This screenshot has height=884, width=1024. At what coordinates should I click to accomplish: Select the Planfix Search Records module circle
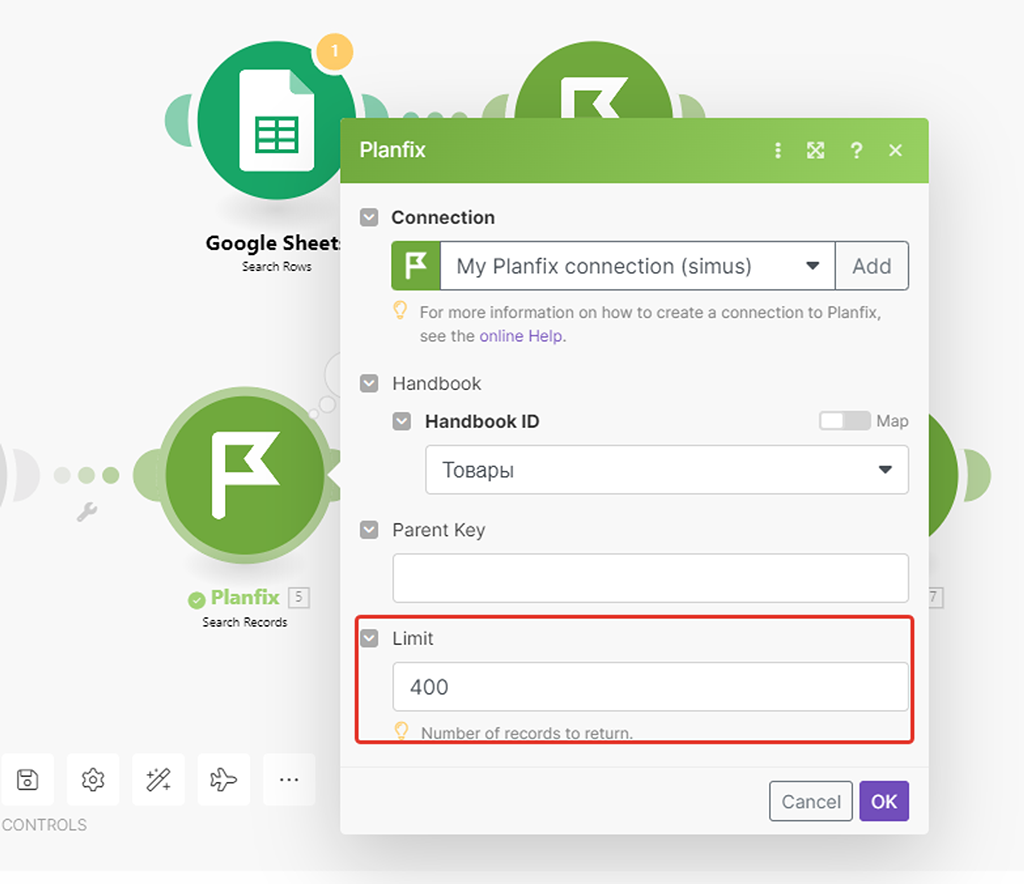(x=244, y=475)
